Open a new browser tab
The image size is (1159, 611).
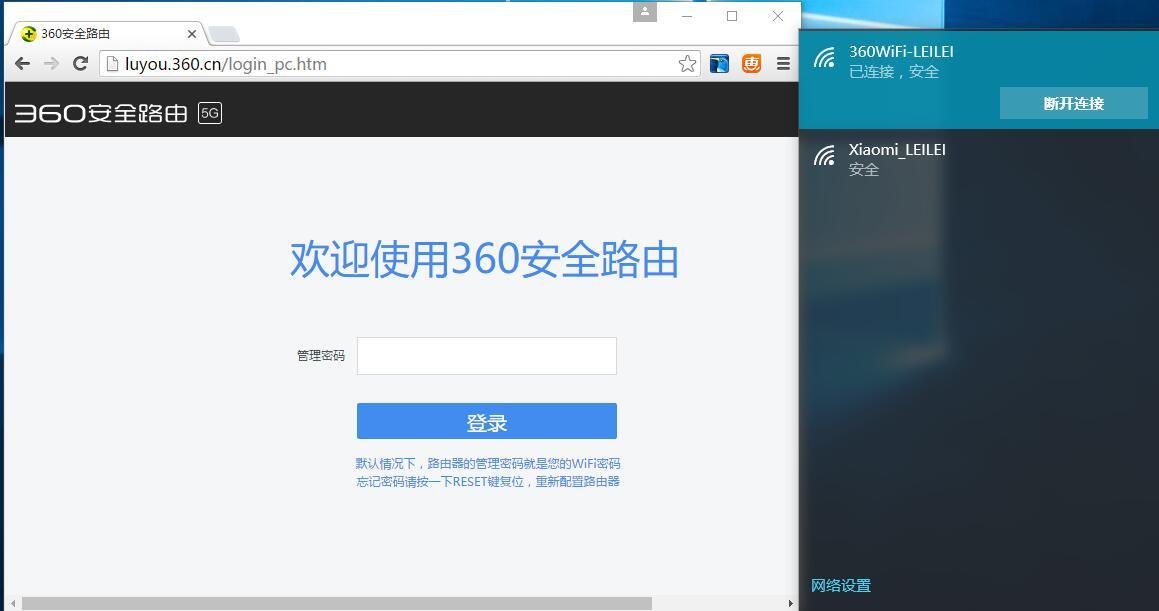[x=224, y=33]
